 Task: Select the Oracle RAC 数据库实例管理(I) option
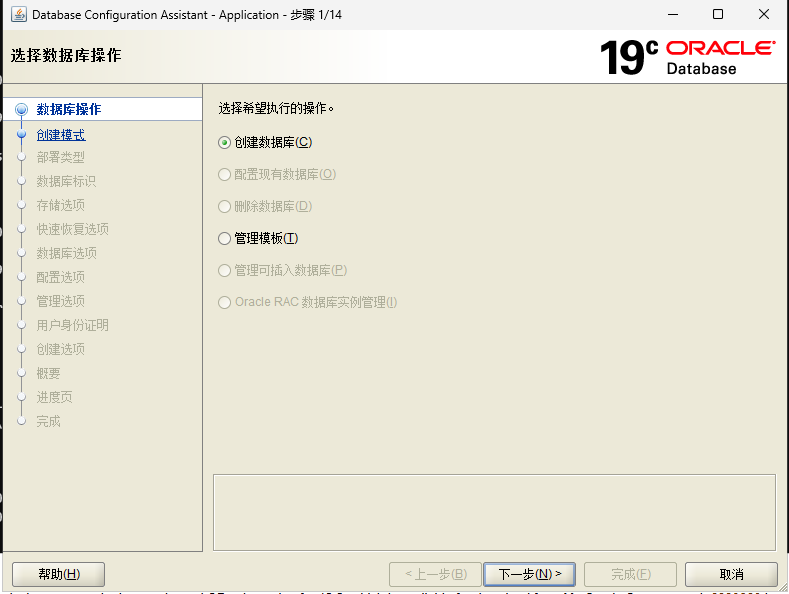coord(308,302)
